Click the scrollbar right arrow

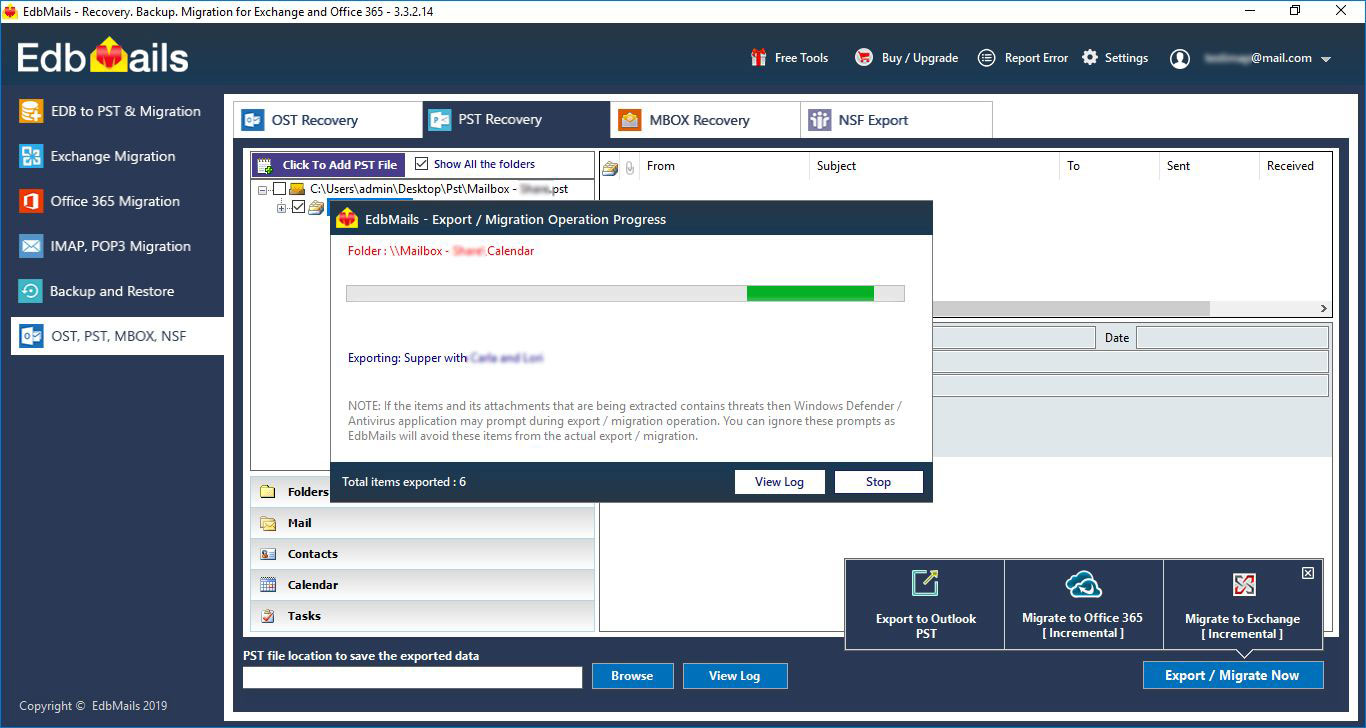point(1324,309)
